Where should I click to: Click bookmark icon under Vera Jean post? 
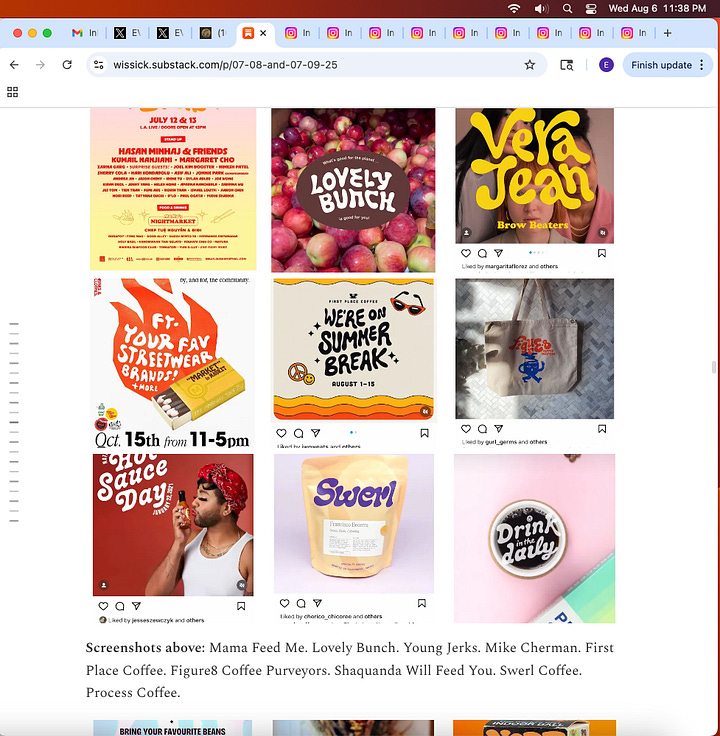tap(602, 253)
